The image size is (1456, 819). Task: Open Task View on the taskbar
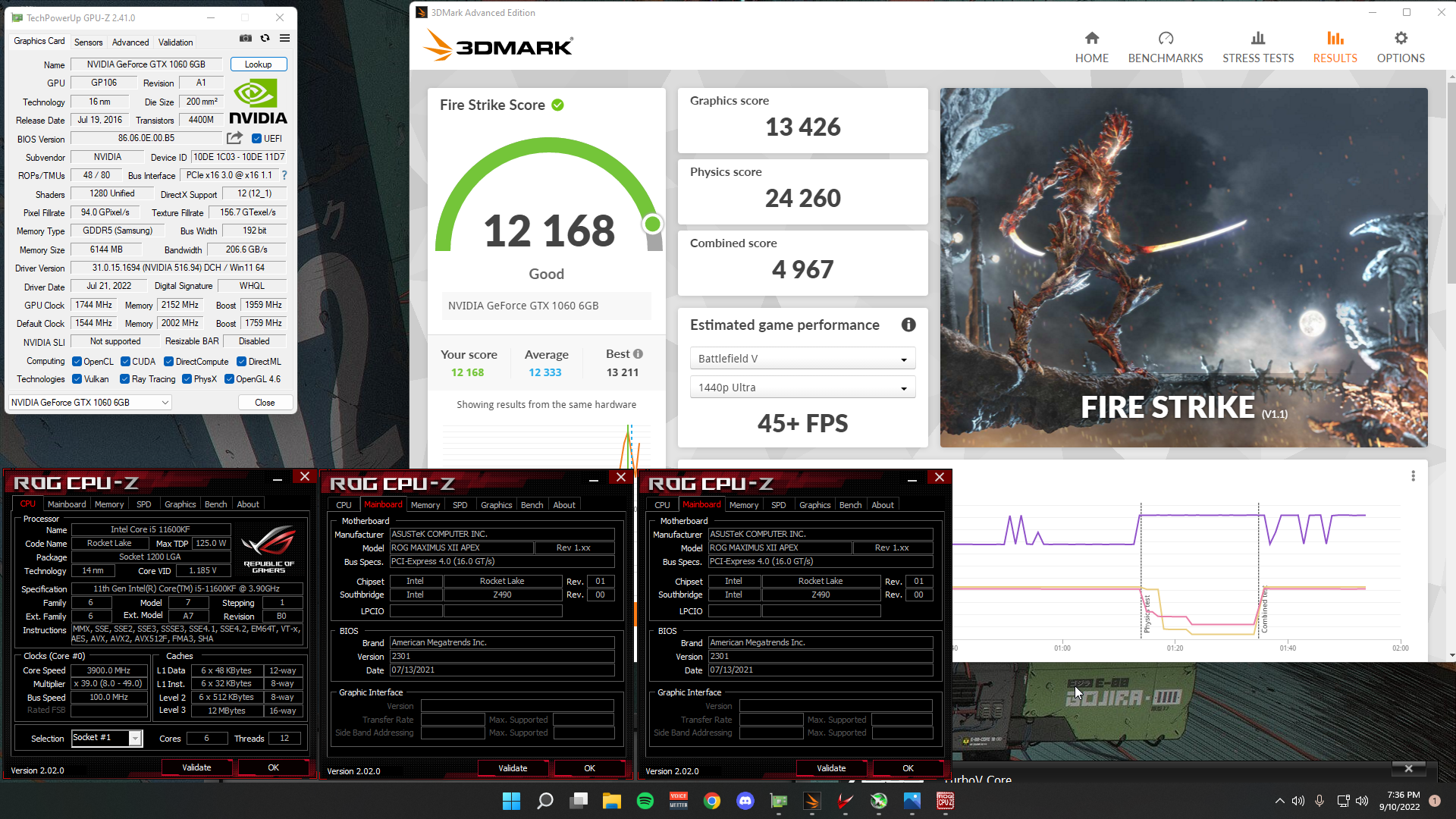coord(579,801)
